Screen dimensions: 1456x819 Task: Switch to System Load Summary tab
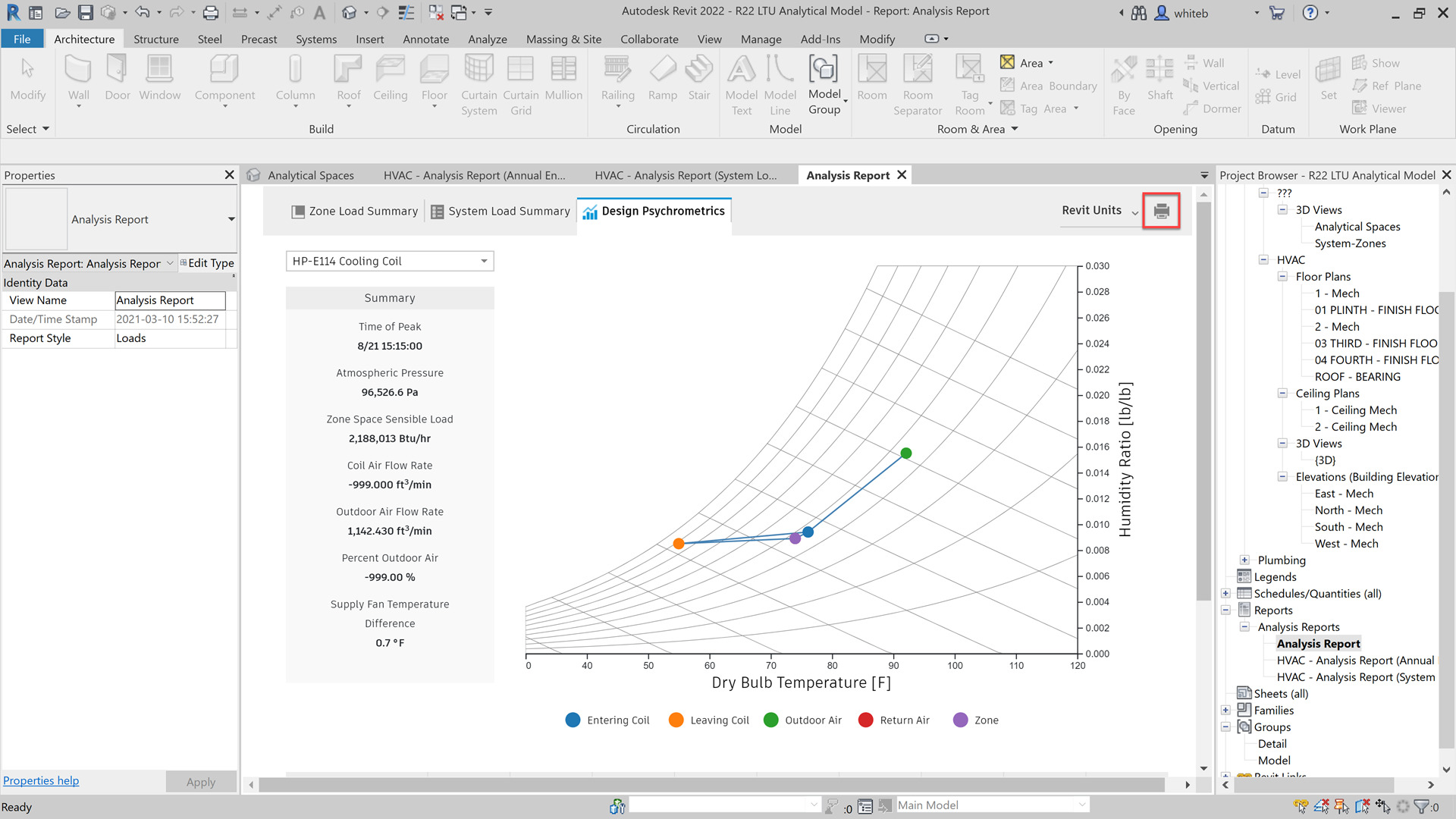500,212
